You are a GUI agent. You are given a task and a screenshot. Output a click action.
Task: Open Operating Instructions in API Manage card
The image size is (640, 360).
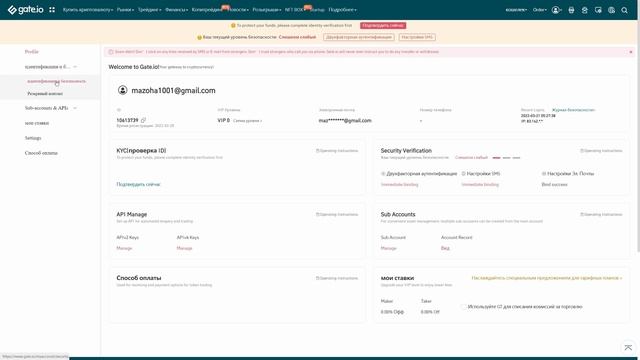tap(337, 214)
